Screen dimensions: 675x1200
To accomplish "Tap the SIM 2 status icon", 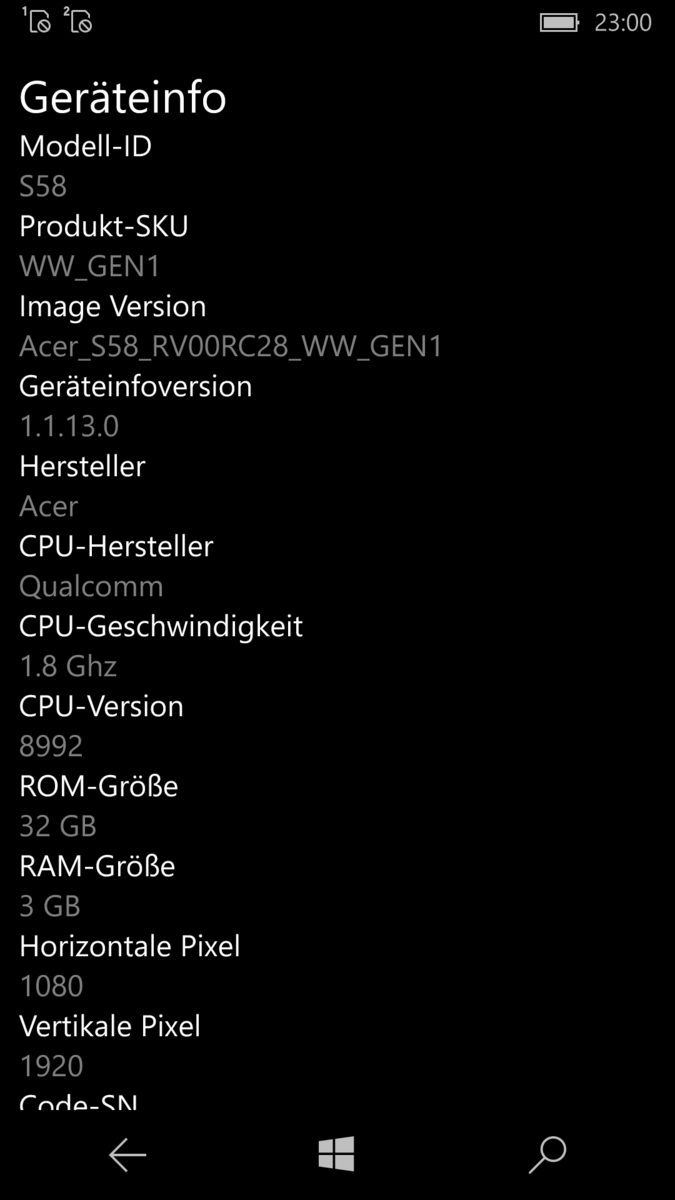I will tap(77, 20).
